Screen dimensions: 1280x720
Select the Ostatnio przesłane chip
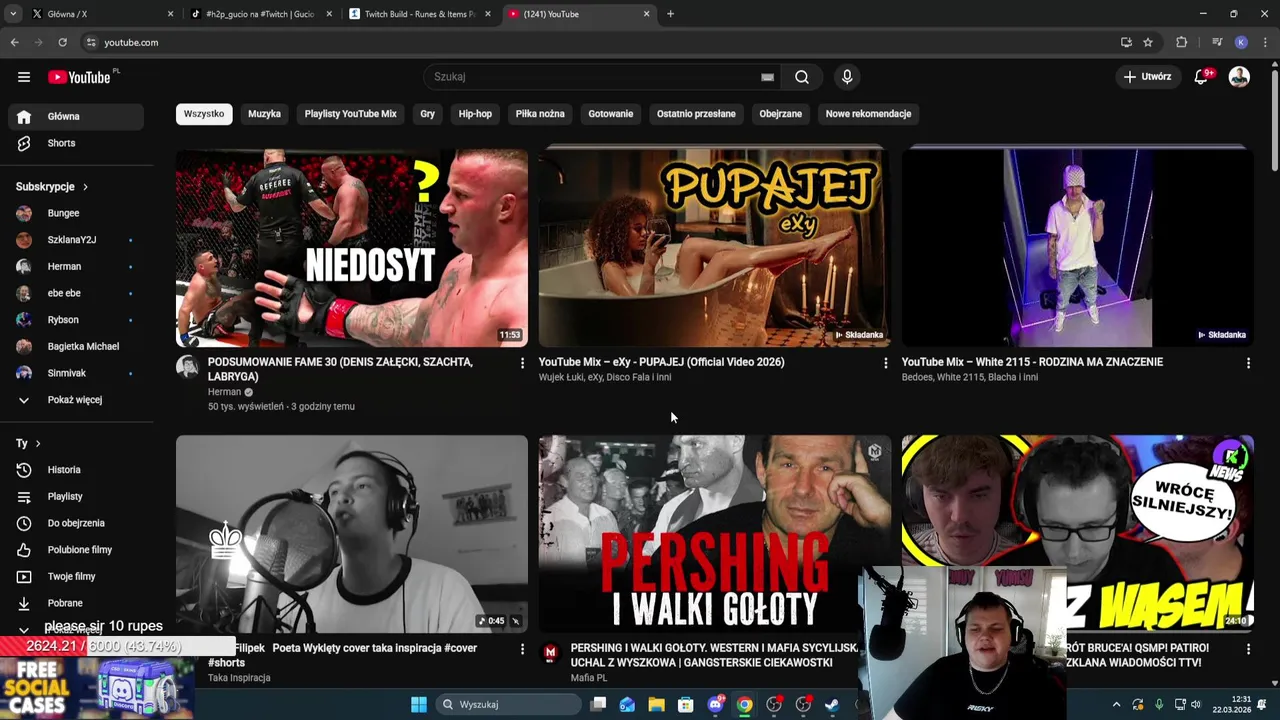click(x=696, y=114)
